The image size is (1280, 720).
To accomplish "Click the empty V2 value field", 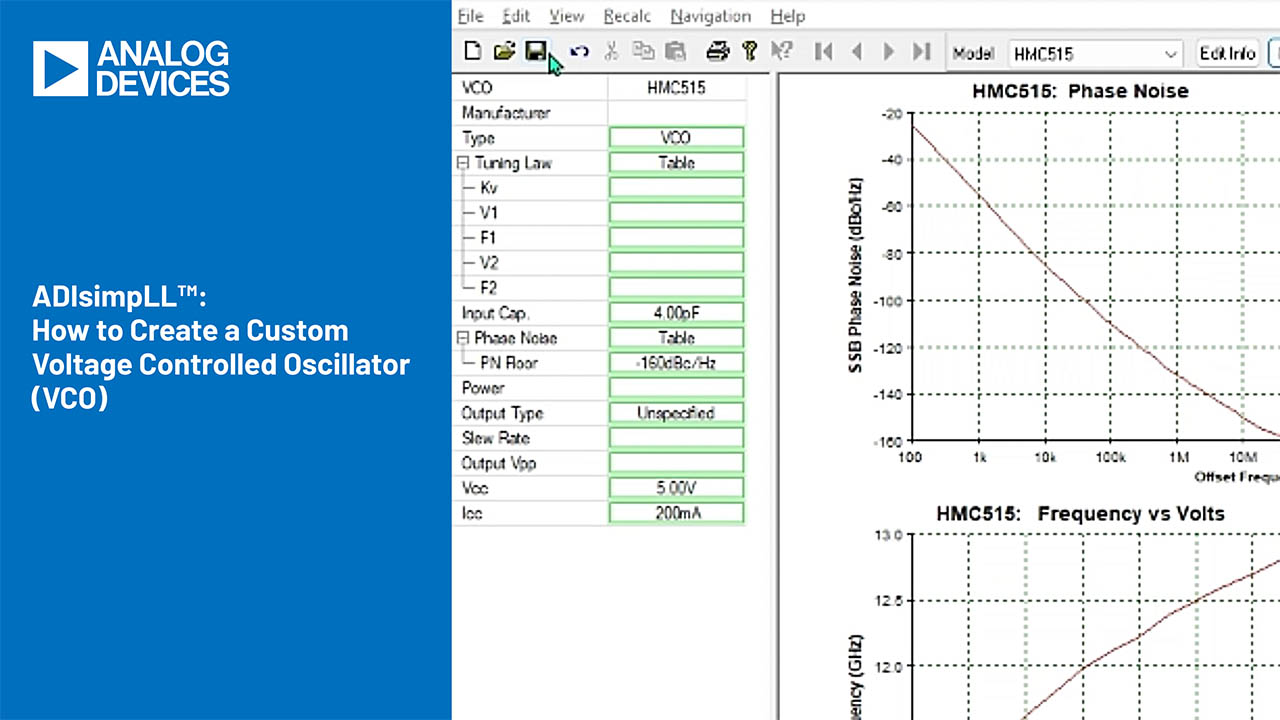I will [676, 263].
